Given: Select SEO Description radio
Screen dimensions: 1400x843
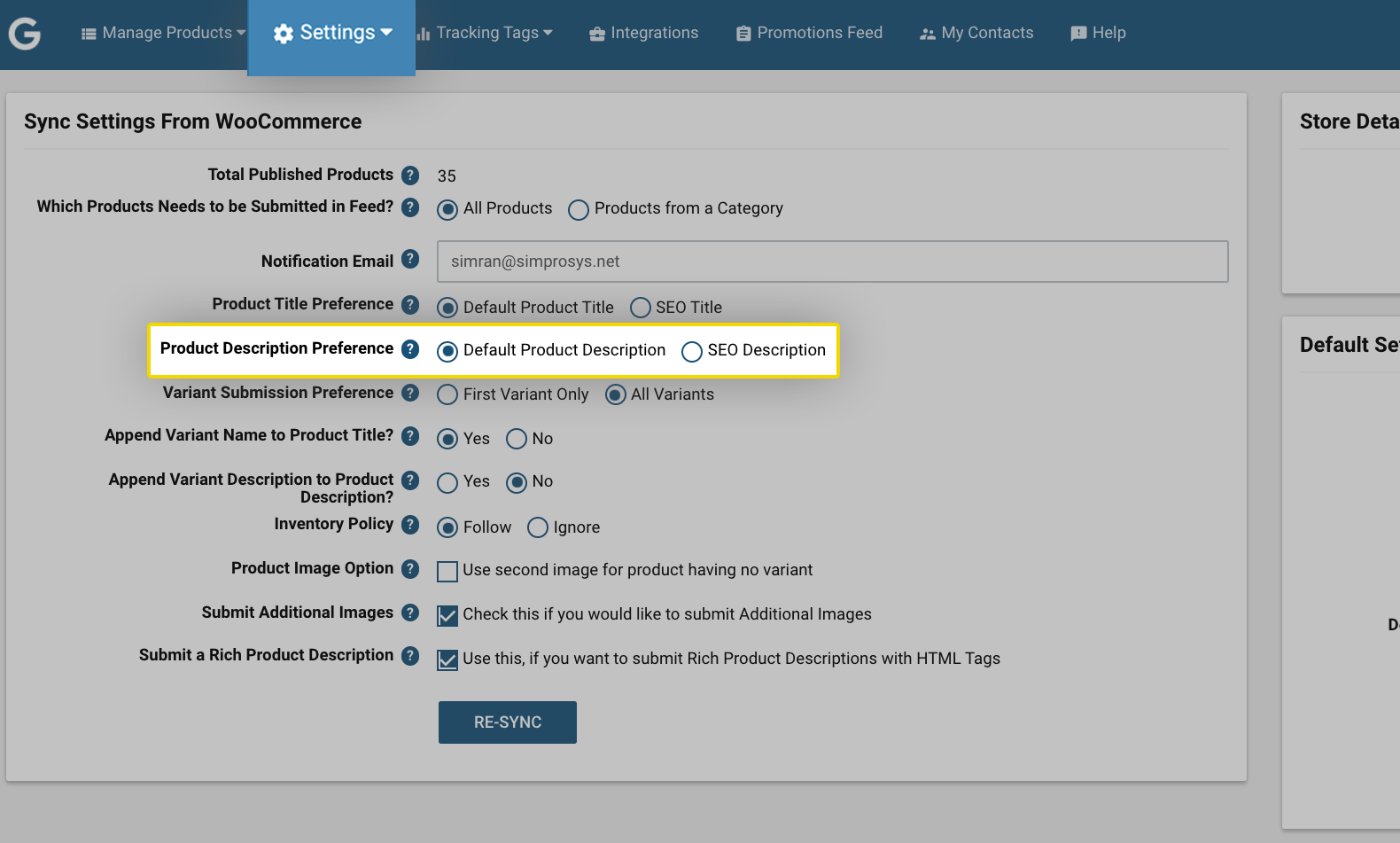Looking at the screenshot, I should coord(692,351).
